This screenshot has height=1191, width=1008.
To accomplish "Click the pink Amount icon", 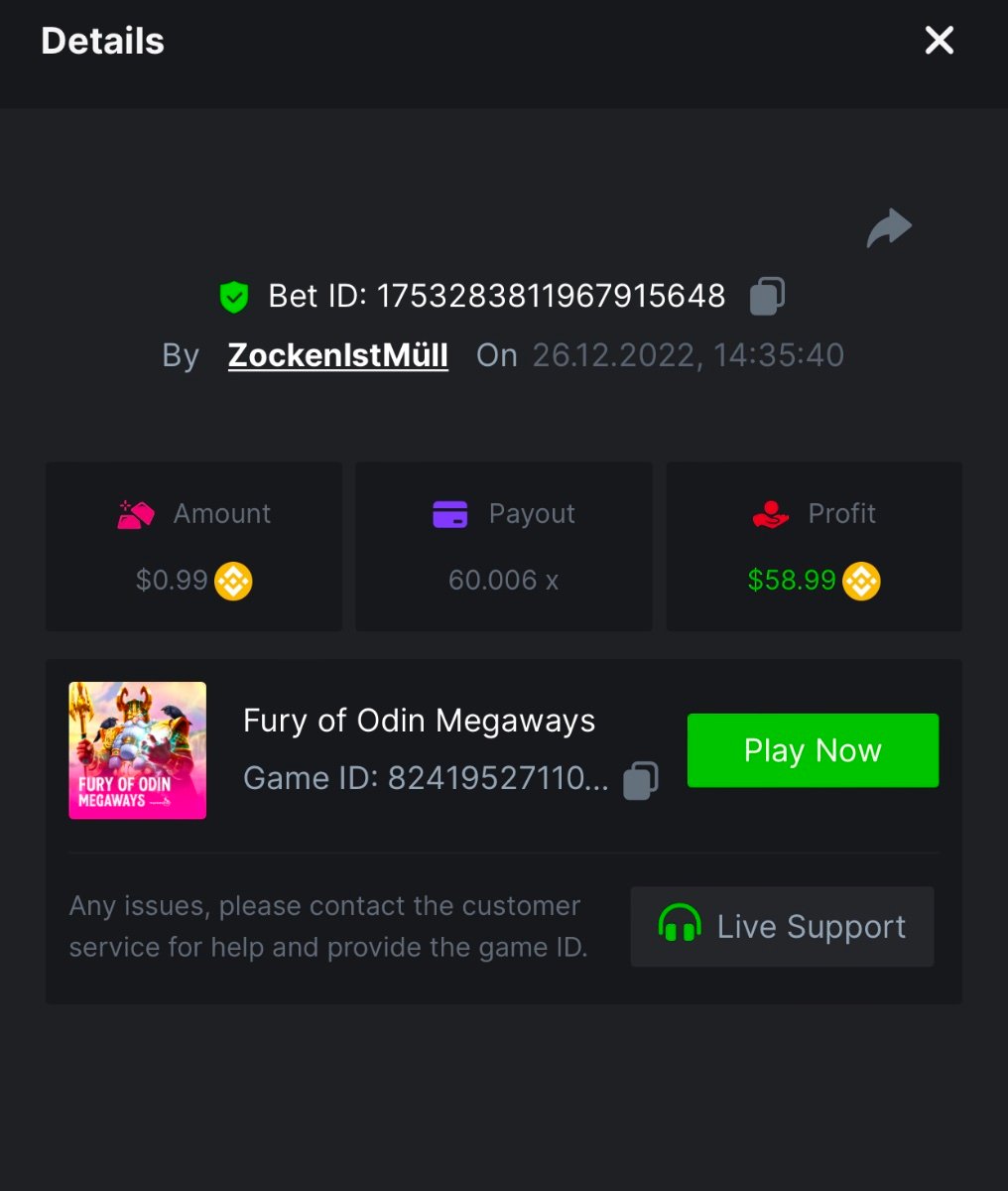I will coord(136,514).
